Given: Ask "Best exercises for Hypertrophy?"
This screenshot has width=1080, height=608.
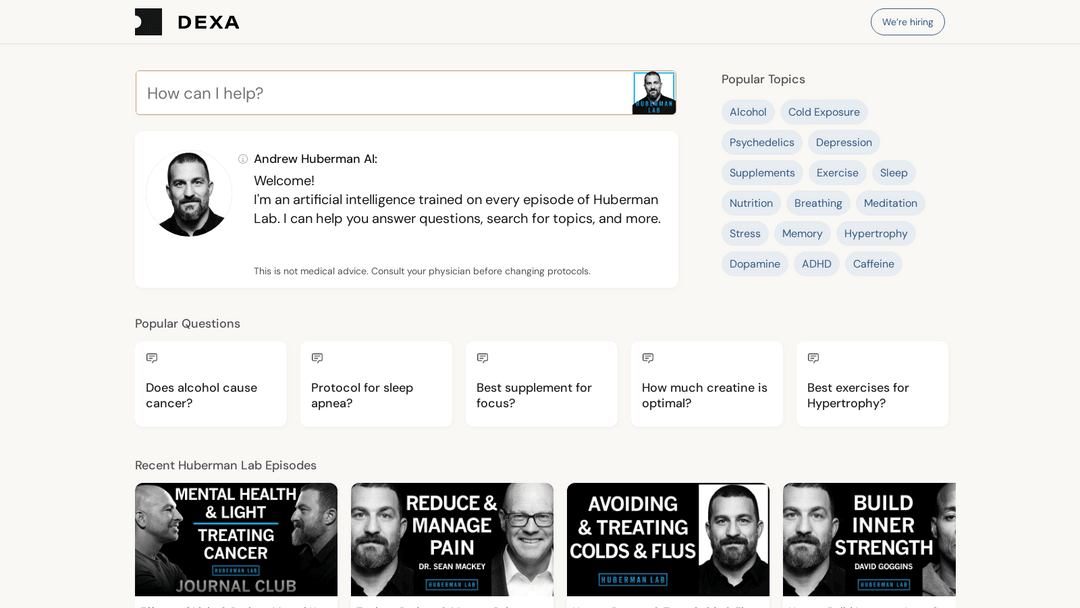Looking at the screenshot, I should (x=872, y=384).
